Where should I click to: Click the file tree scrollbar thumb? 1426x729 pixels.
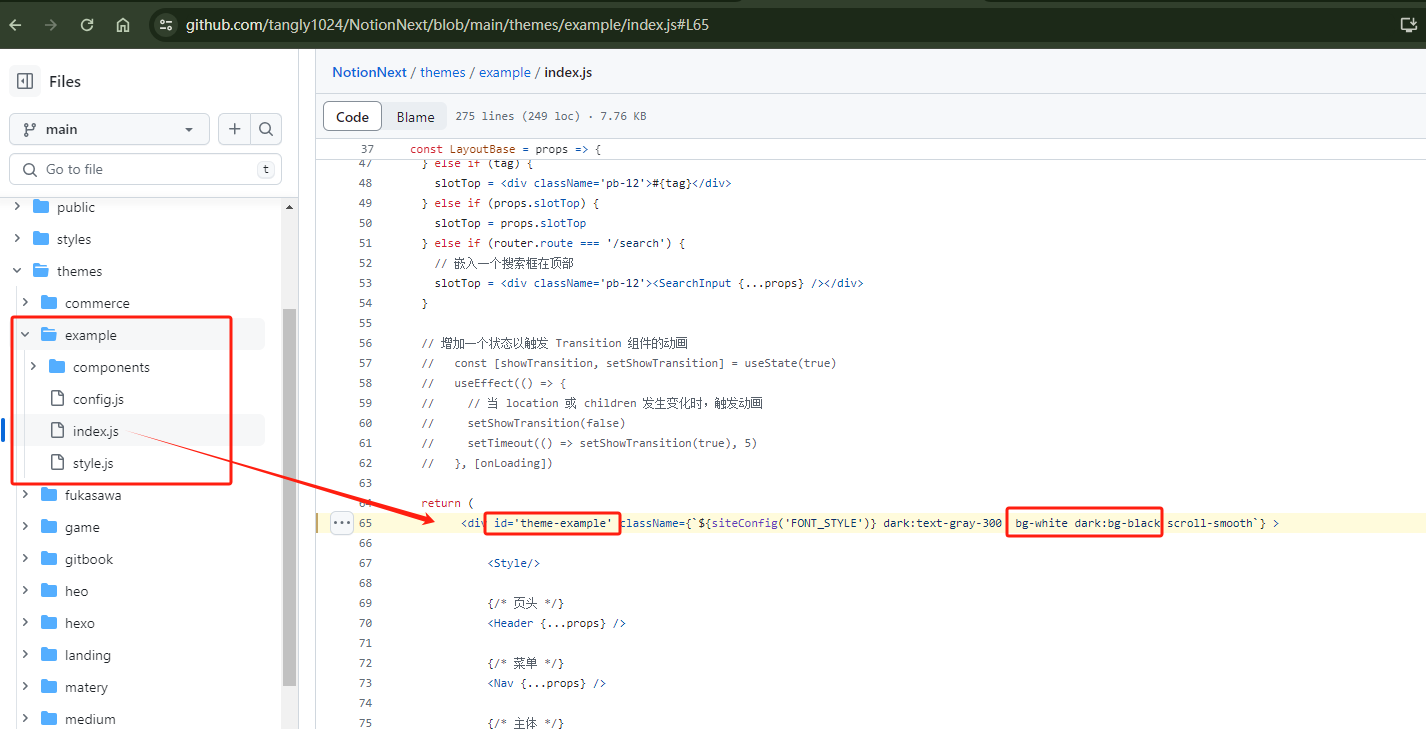[x=290, y=497]
